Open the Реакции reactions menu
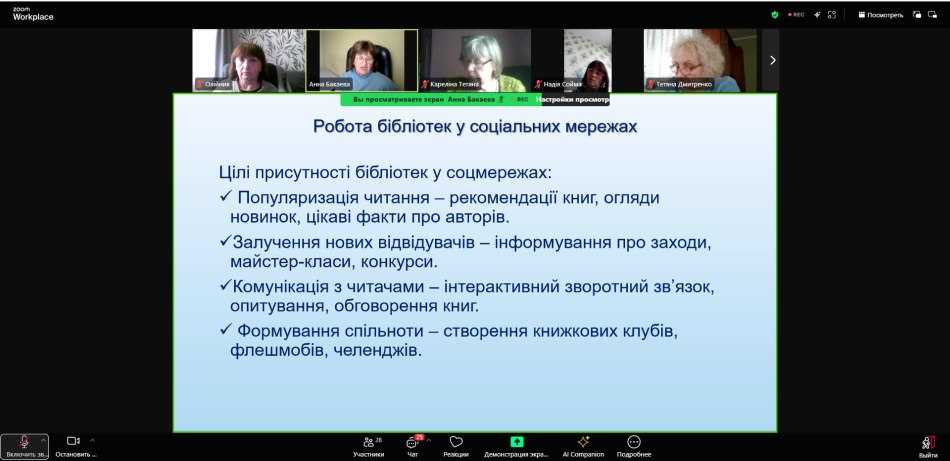Image resolution: width=950 pixels, height=461 pixels. pos(456,444)
